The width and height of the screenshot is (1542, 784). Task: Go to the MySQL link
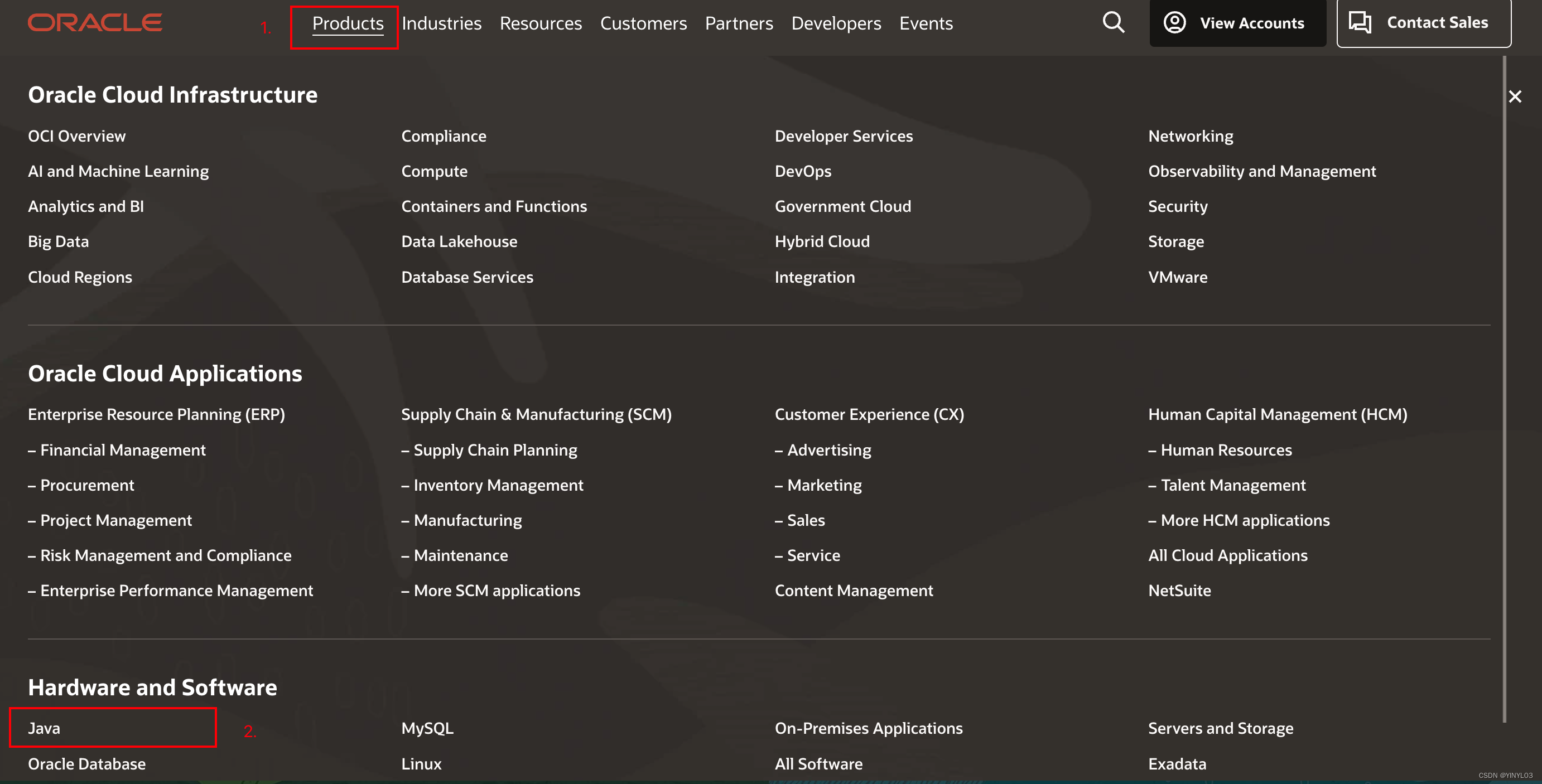click(x=427, y=728)
